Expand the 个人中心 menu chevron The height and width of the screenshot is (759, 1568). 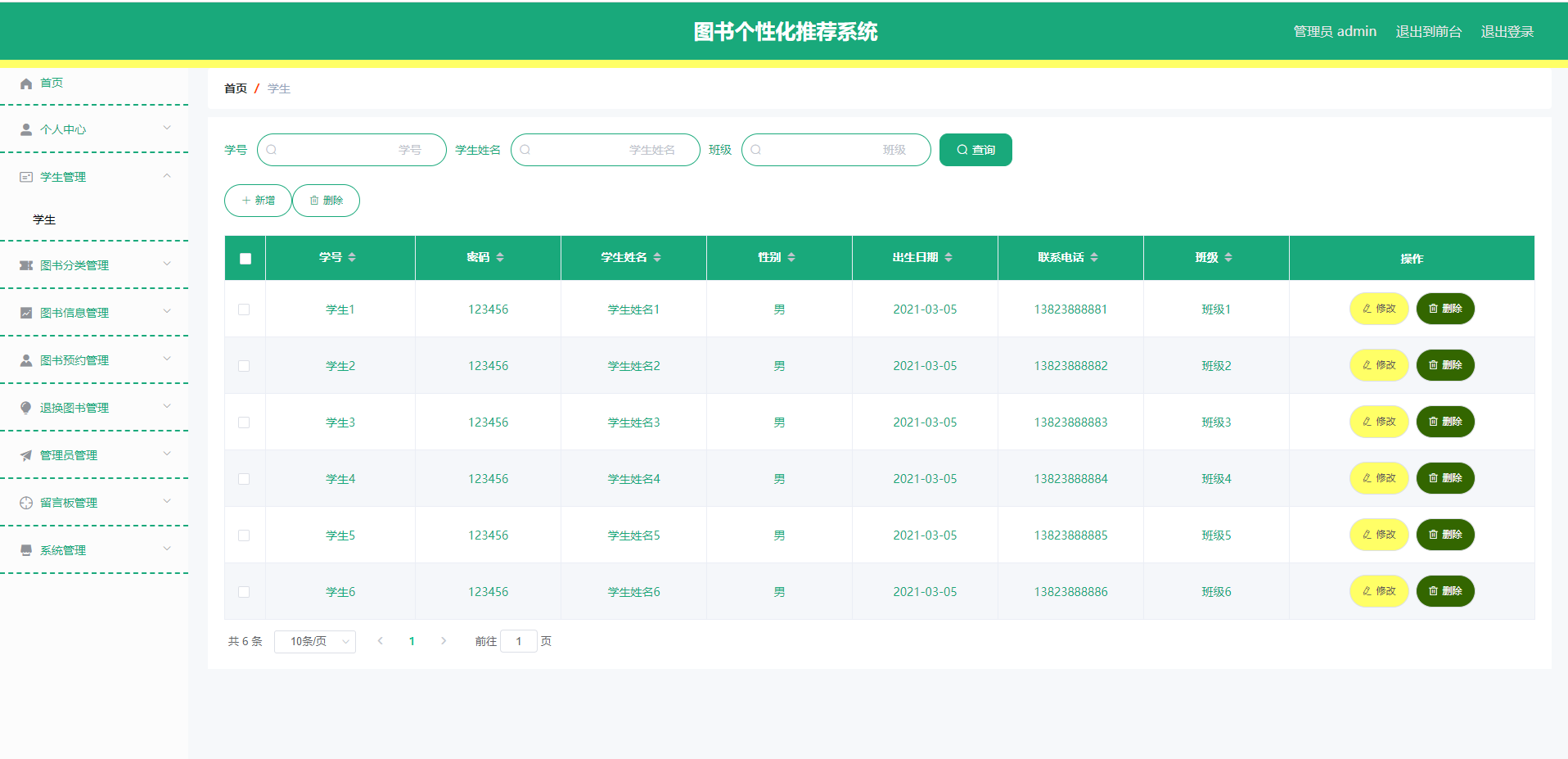coord(167,128)
